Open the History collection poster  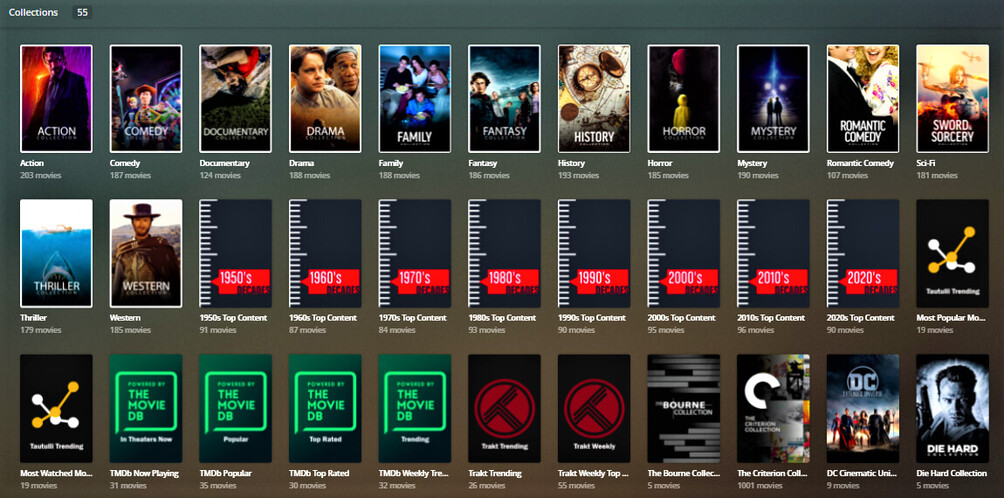(594, 99)
